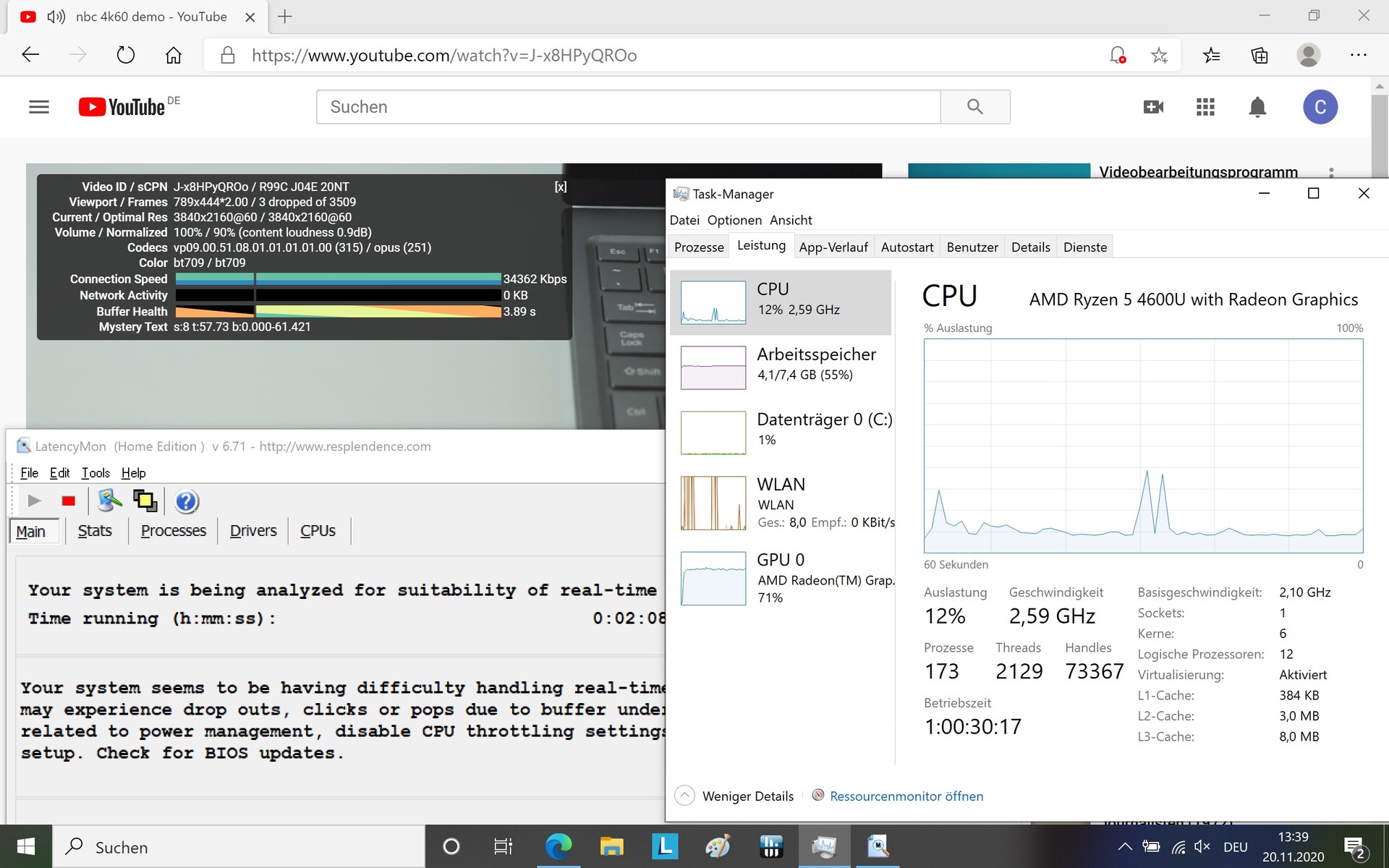The width and height of the screenshot is (1389, 868).
Task: Open the YouTube hamburger guide menu
Action: click(39, 107)
